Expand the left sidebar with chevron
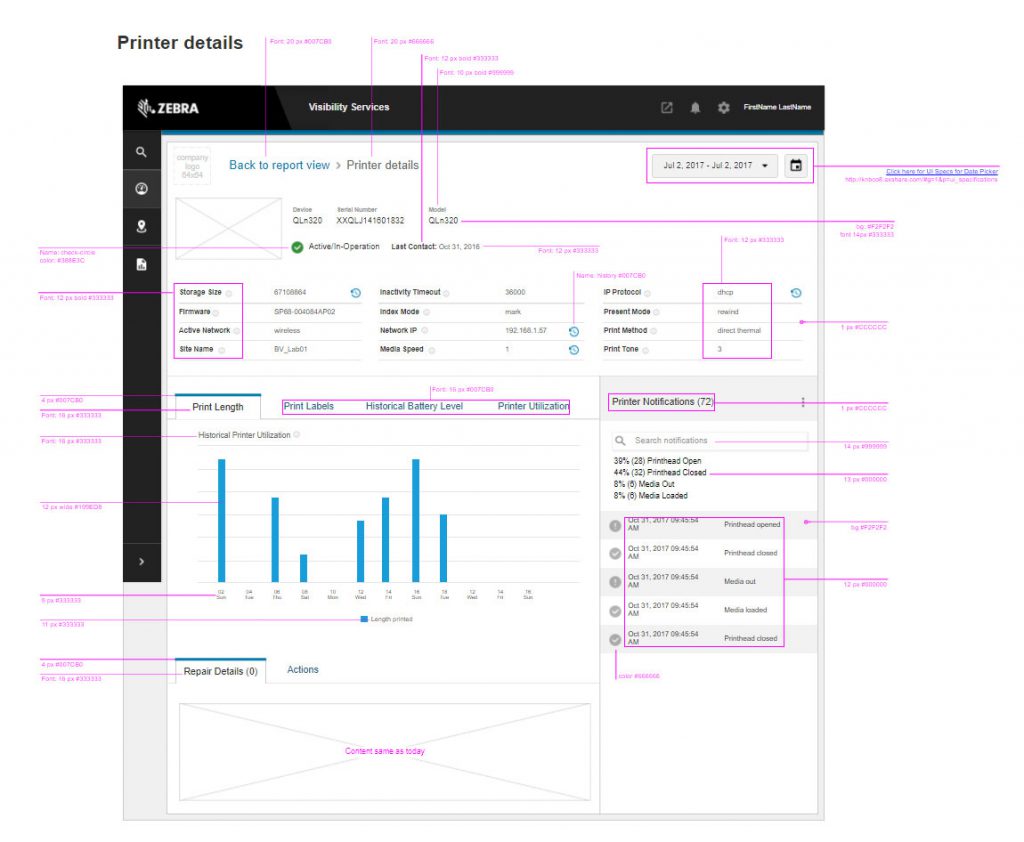The image size is (1024, 842). coord(141,562)
